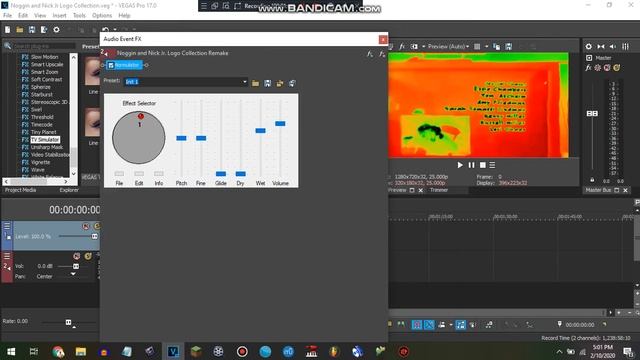Expand the Undo history dropdown arrow
This screenshot has height=360, width=640.
(115, 30)
